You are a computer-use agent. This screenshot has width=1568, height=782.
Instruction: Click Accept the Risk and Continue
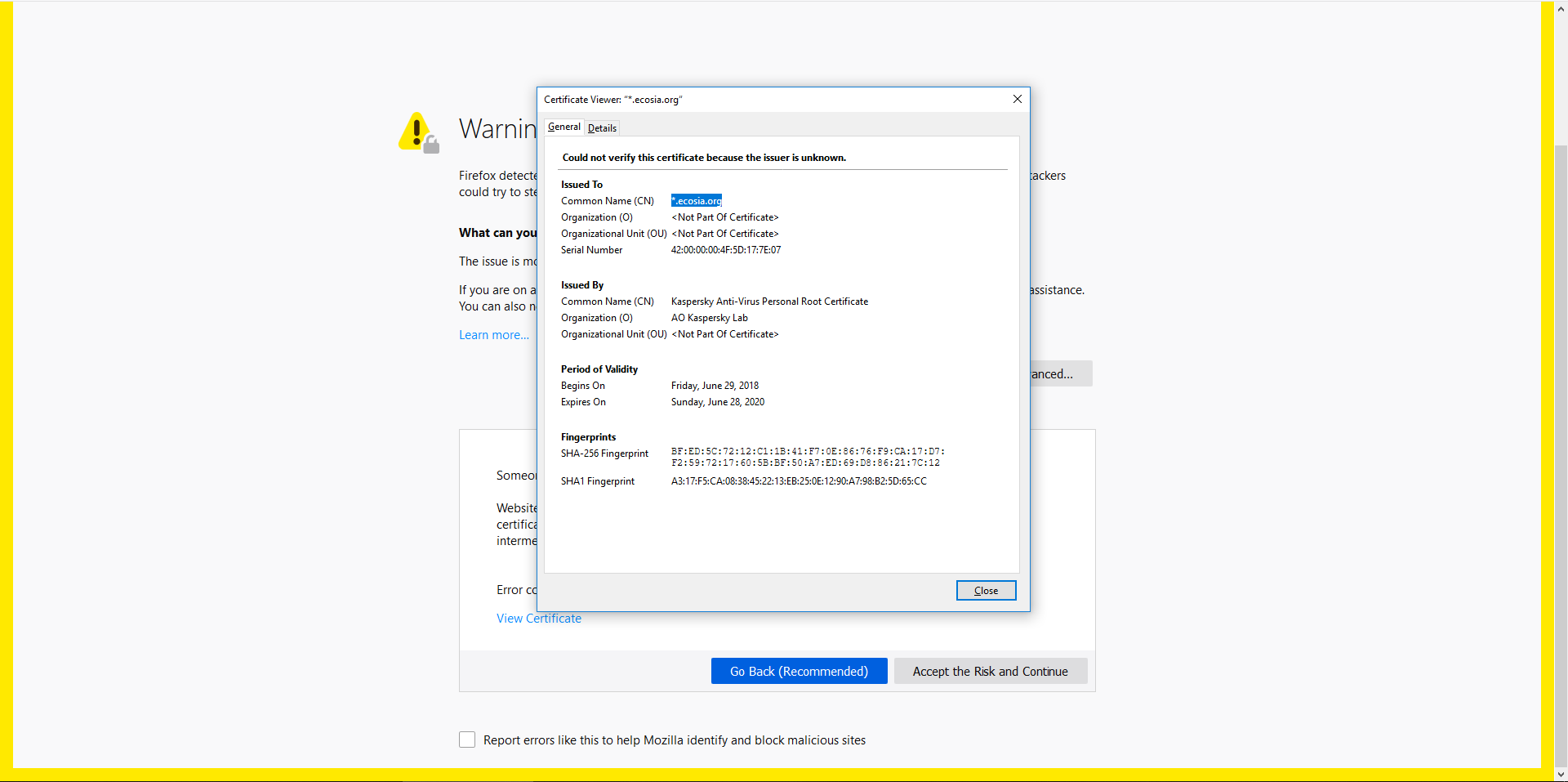[990, 671]
